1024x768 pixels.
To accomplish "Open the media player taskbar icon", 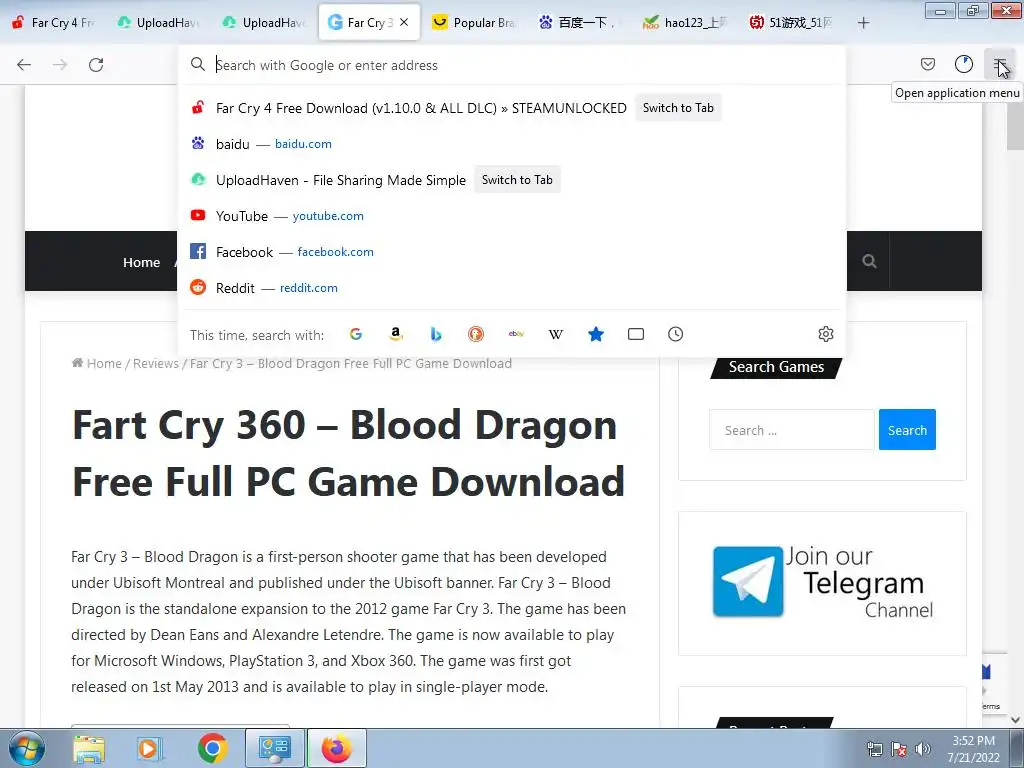I will coord(149,748).
